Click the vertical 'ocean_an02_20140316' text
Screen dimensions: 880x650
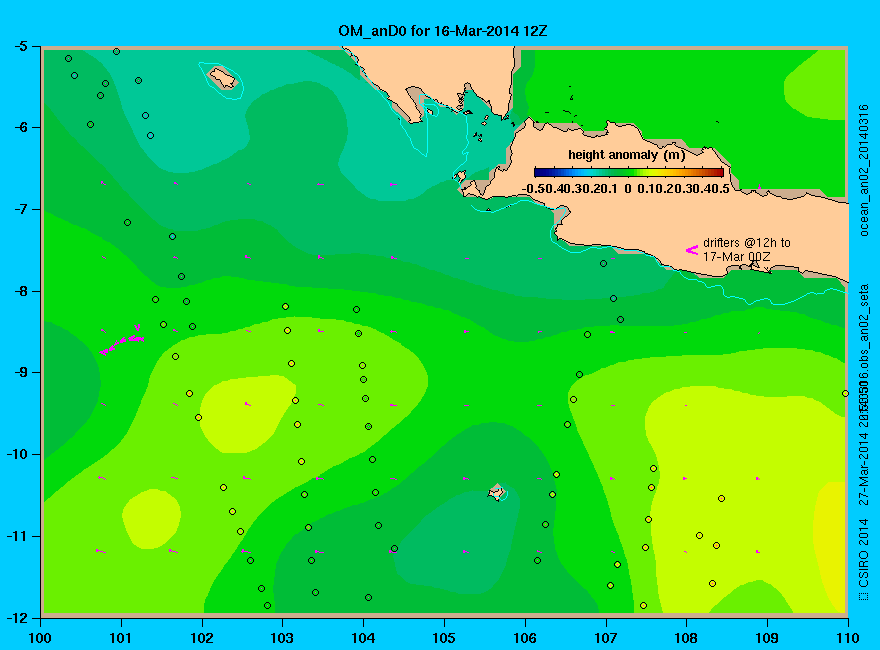tap(864, 171)
